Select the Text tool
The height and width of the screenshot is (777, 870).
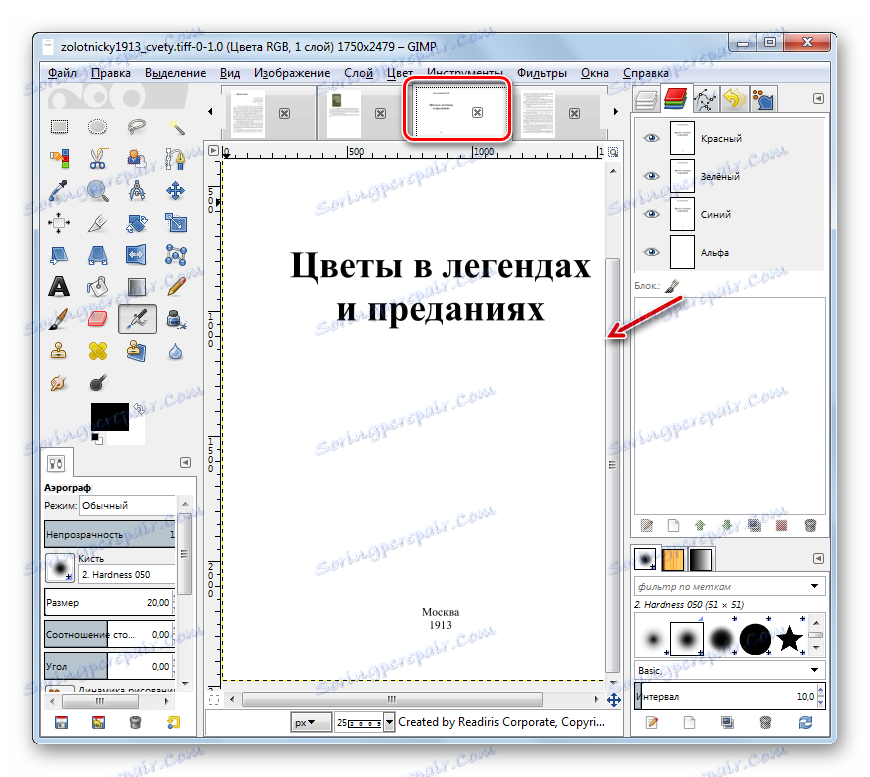point(59,287)
